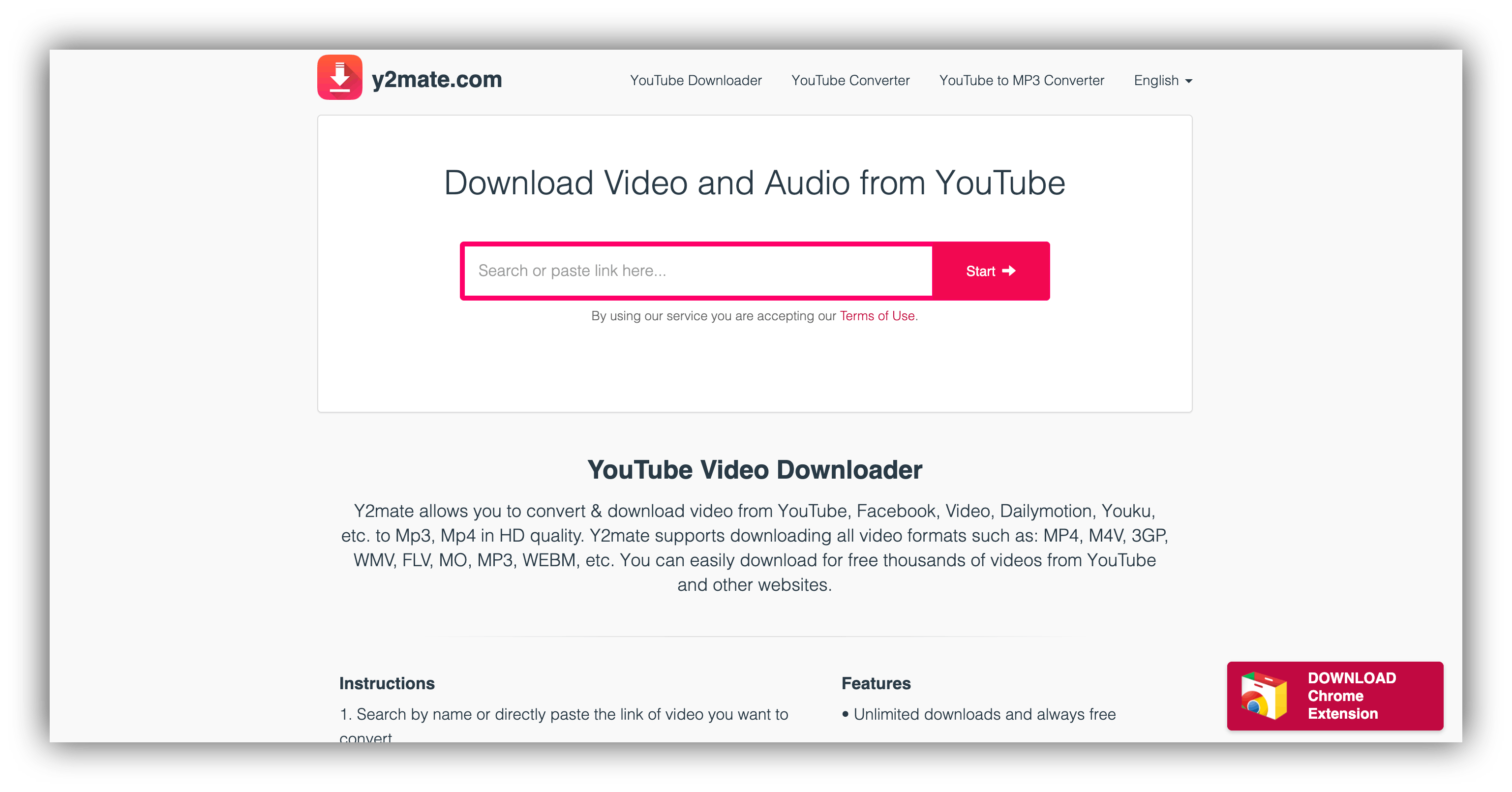Select the YouTube to MP3 Converter tab
1512x792 pixels.
pos(1020,80)
